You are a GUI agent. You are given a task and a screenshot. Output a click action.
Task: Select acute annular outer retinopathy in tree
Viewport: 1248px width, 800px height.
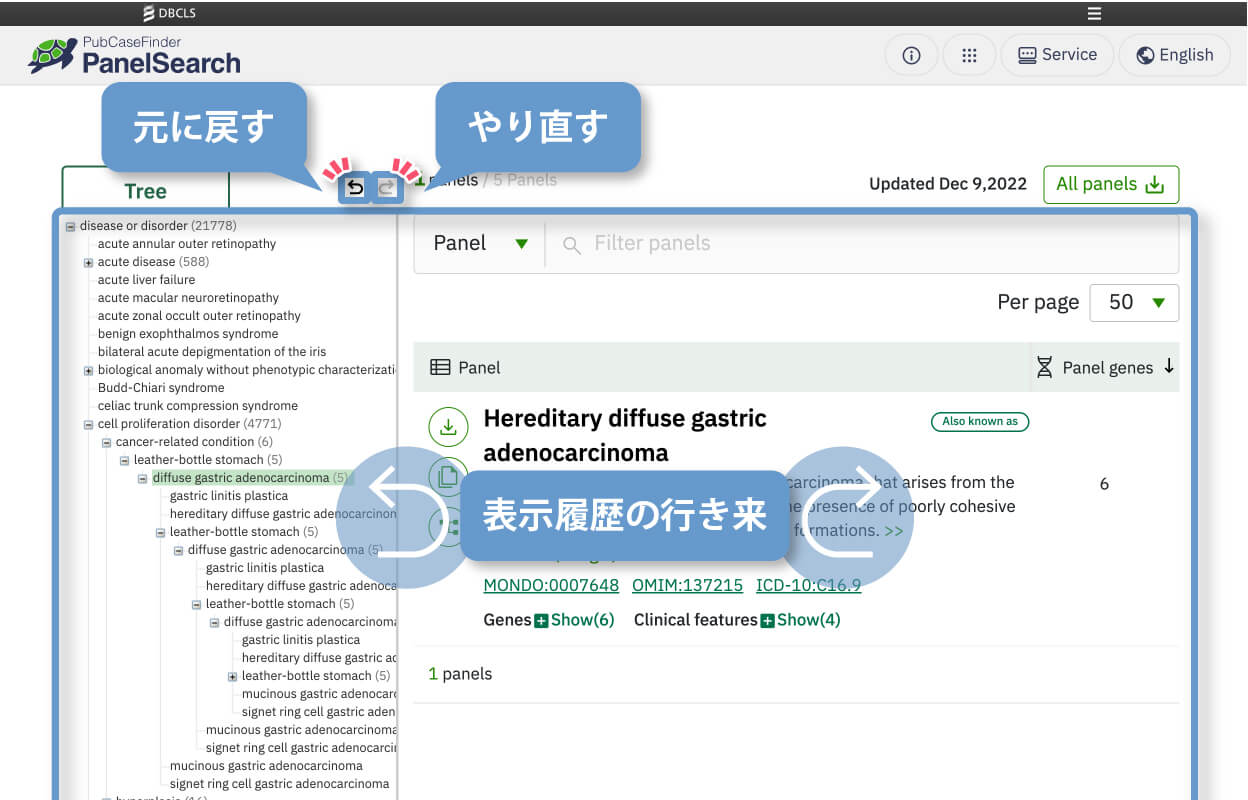coord(187,244)
